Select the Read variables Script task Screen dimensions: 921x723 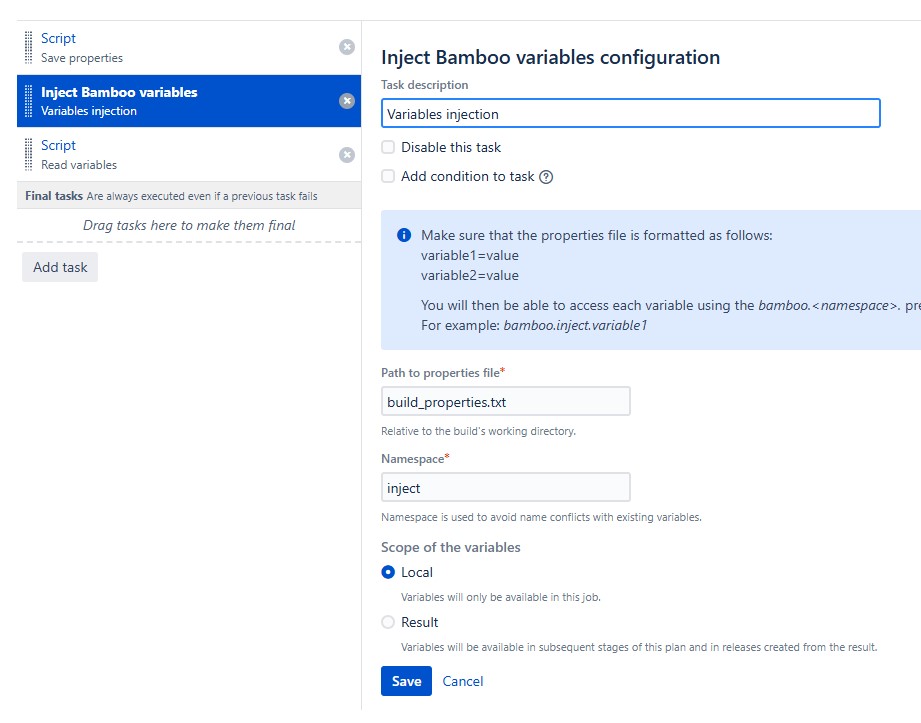189,154
